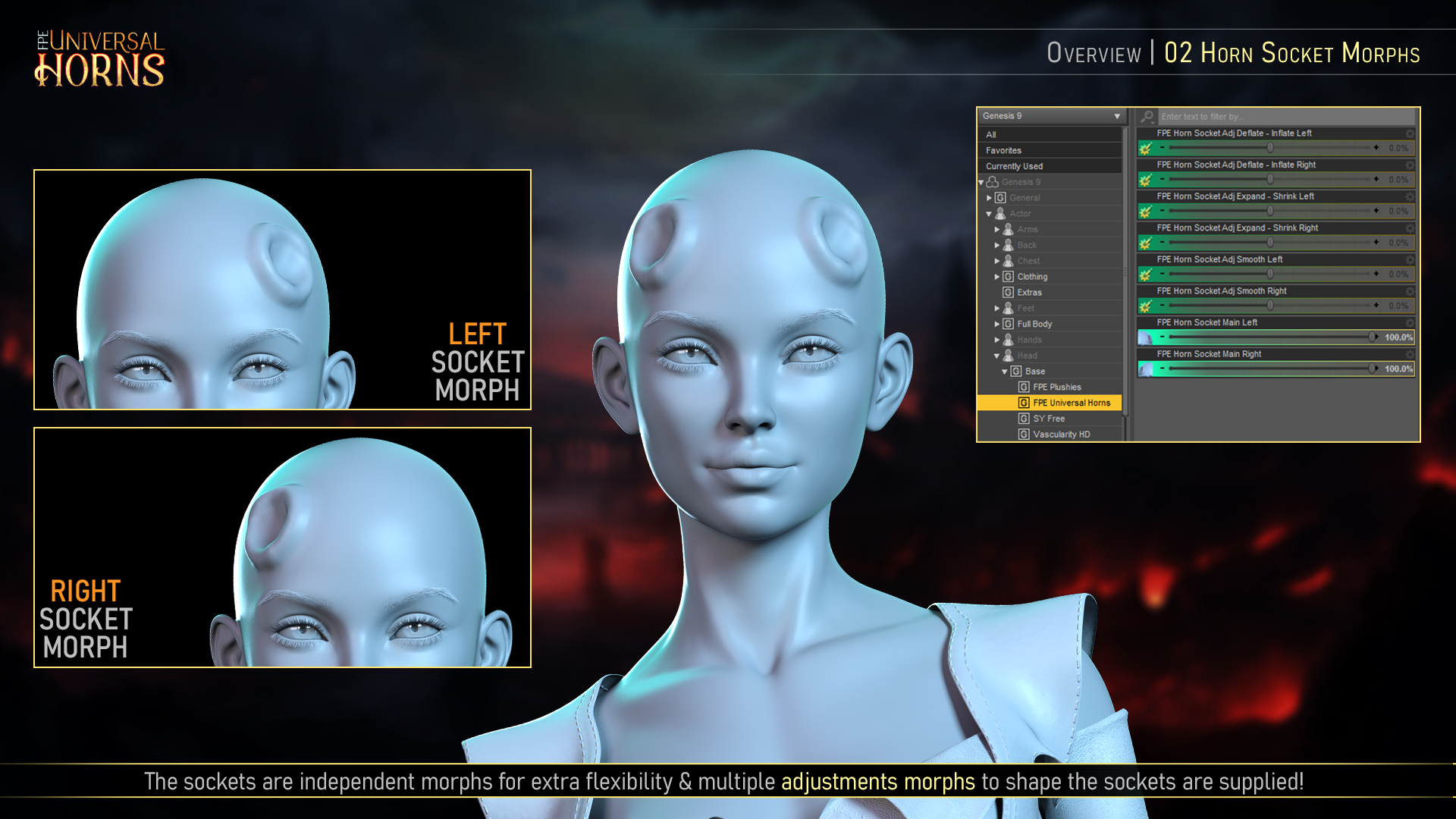Click the gear icon on Deflate - Inflate Left
Viewport: 1456px width, 819px height.
[1408, 133]
